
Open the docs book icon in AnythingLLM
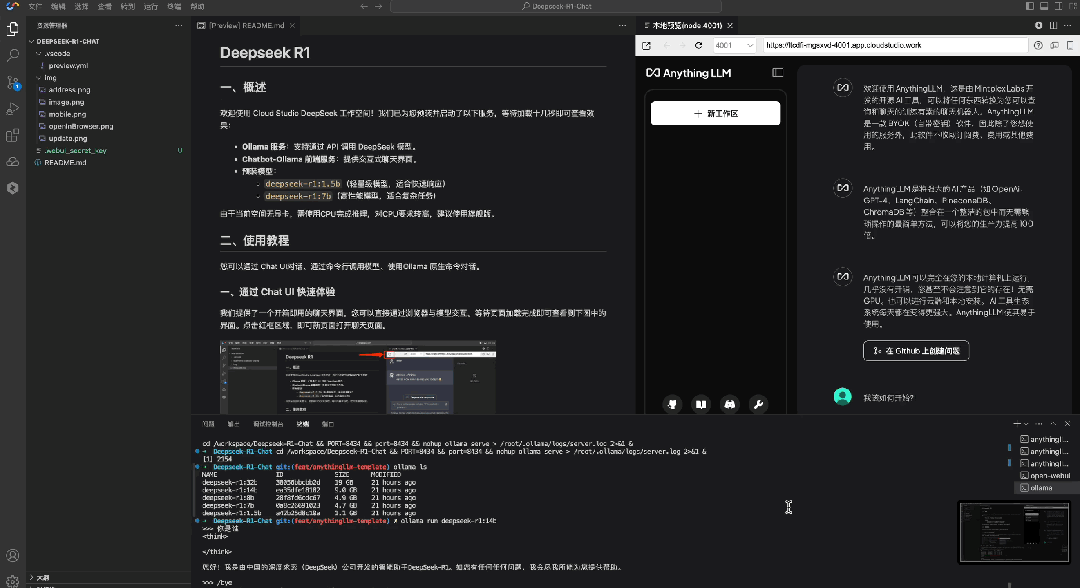click(700, 404)
